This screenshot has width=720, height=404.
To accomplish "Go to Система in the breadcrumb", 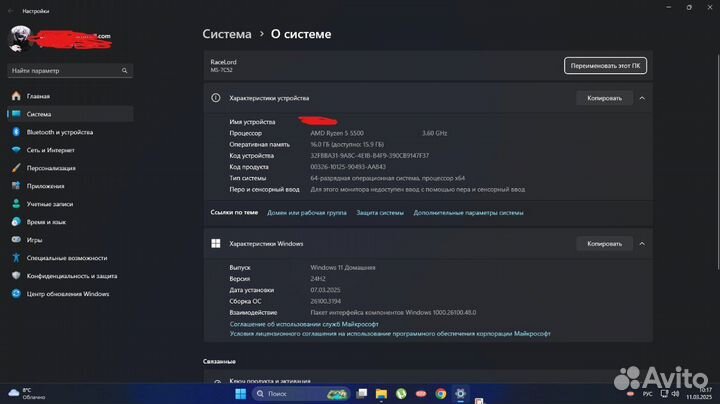I will tap(227, 34).
